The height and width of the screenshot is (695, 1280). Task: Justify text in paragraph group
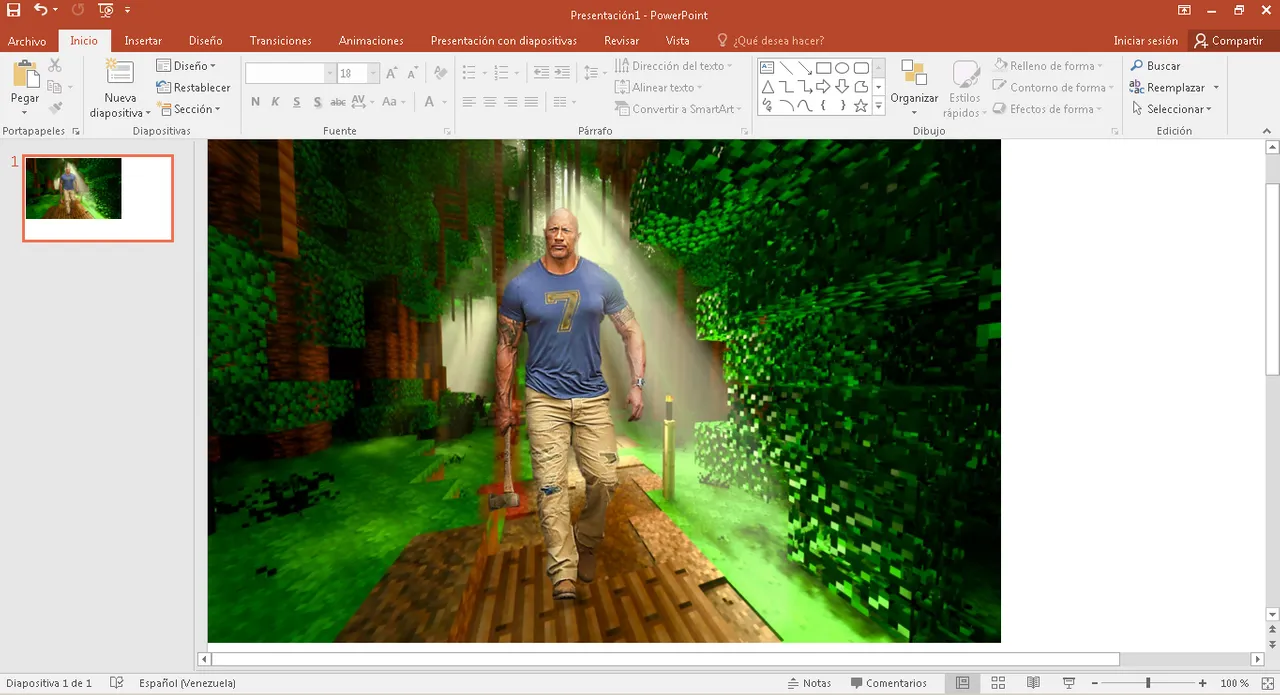531,102
